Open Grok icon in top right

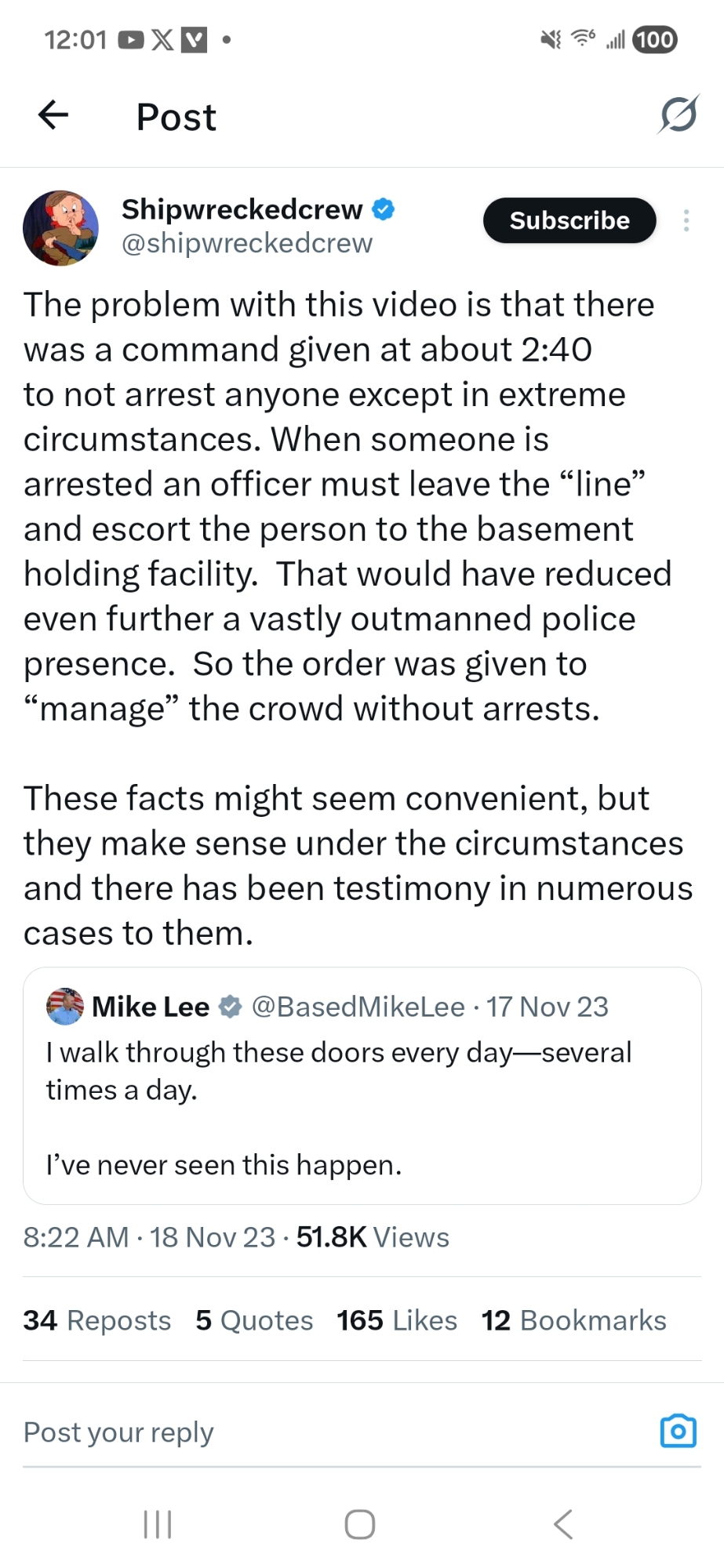tap(679, 115)
